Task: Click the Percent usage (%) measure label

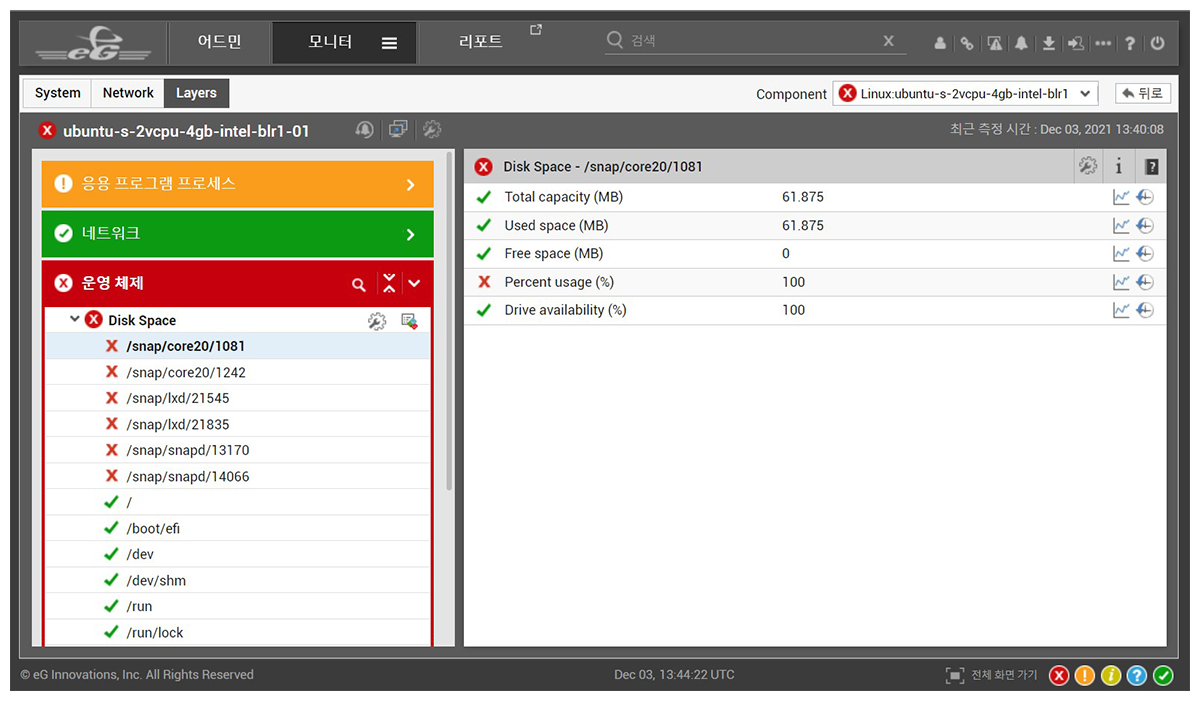Action: (x=559, y=282)
